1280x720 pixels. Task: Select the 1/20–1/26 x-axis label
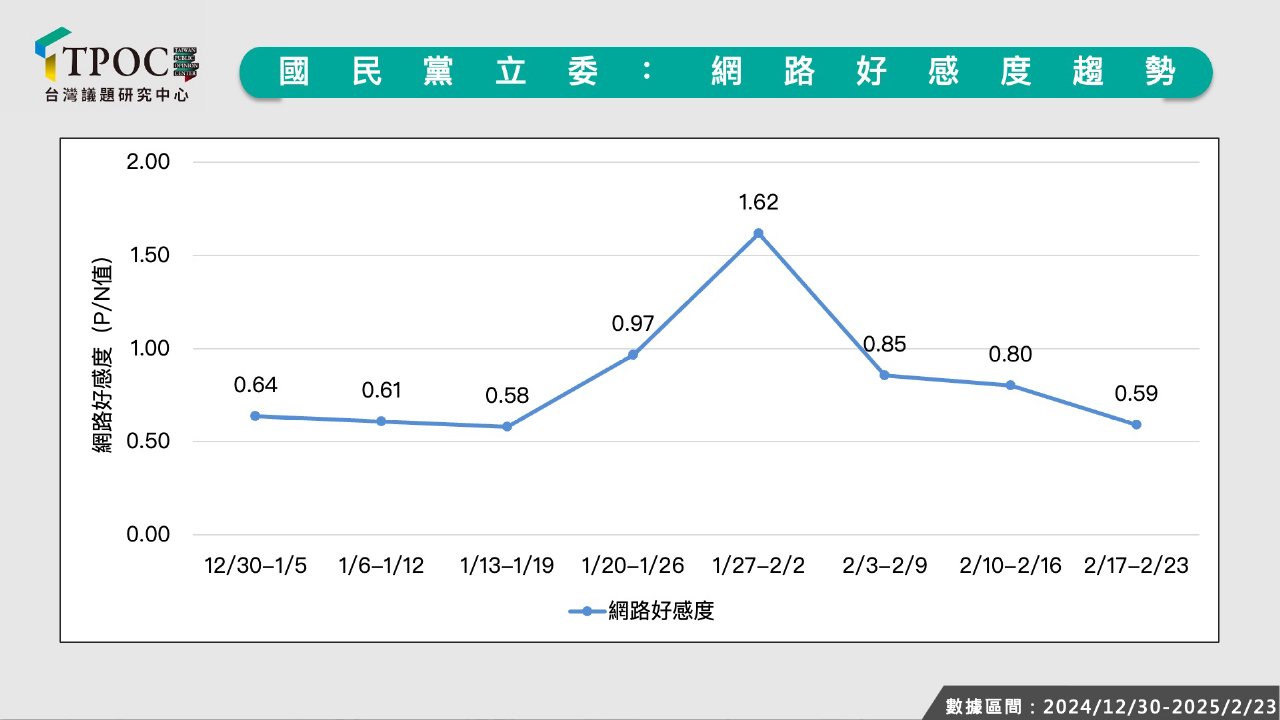pyautogui.click(x=633, y=566)
